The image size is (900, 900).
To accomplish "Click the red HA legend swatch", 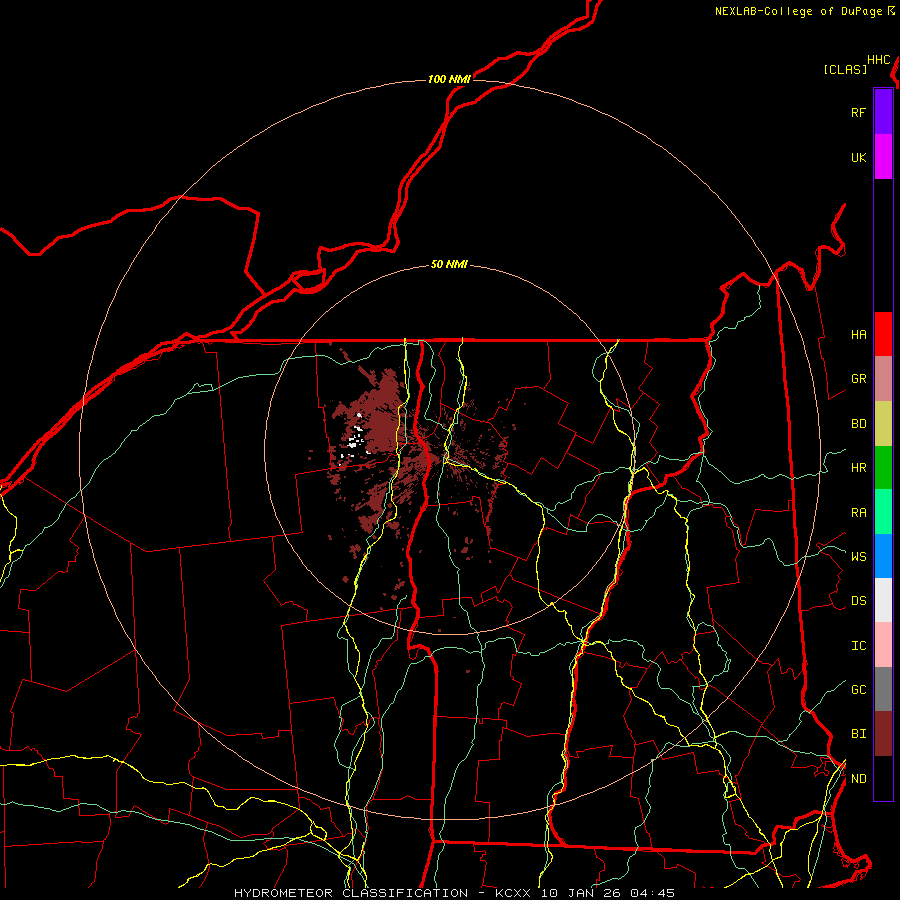I will (x=883, y=334).
